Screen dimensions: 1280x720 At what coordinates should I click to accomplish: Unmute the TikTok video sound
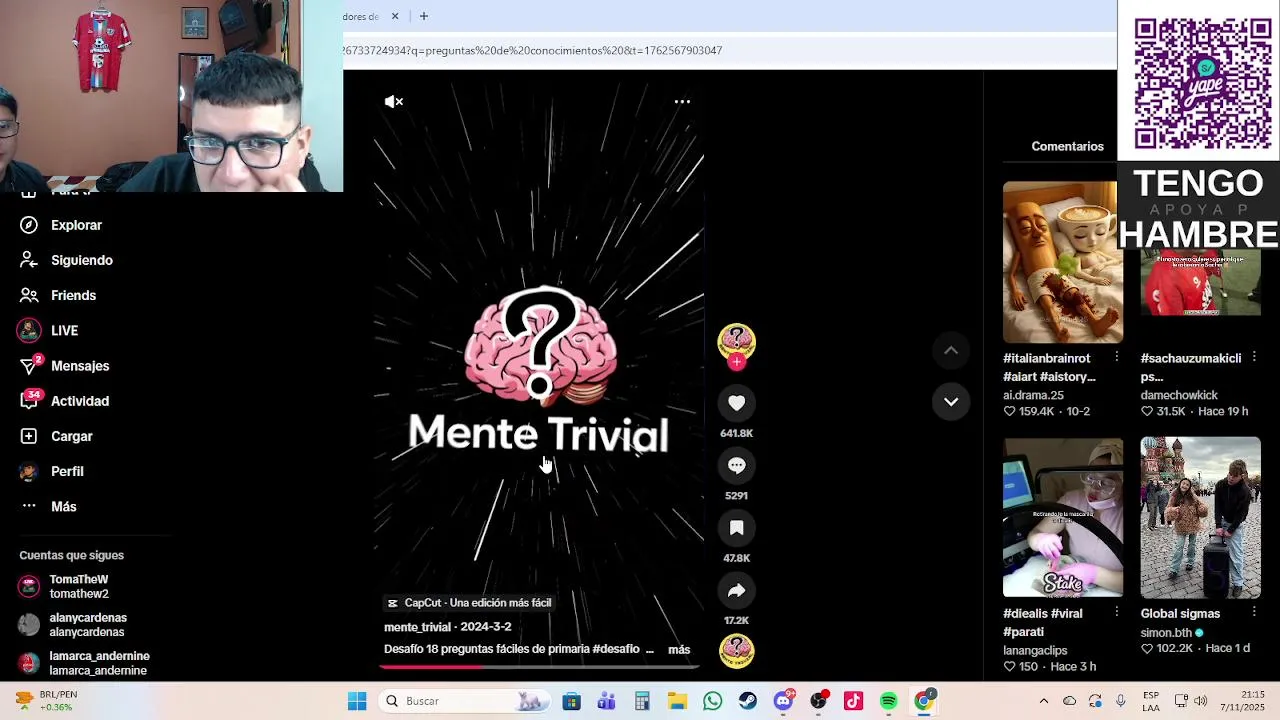click(394, 101)
